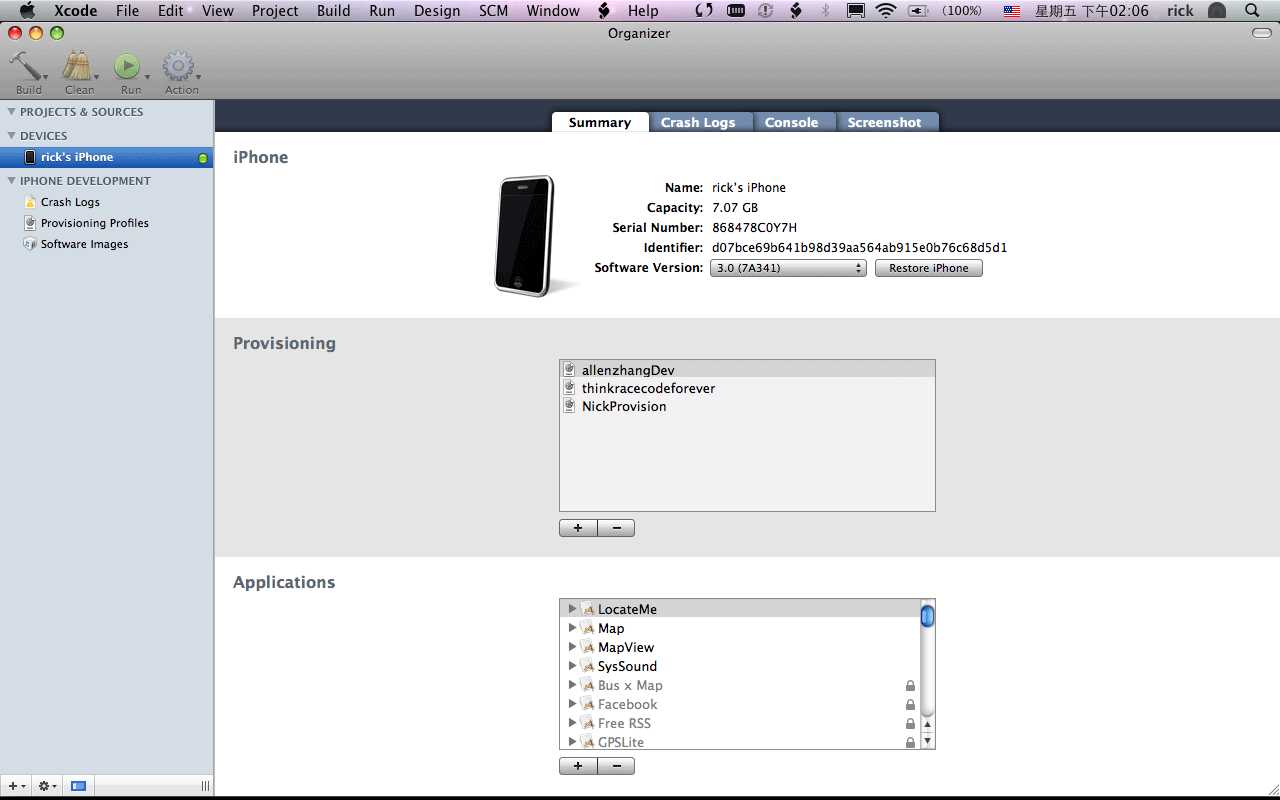Expand the MapView application row
This screenshot has width=1280, height=800.
coord(572,647)
